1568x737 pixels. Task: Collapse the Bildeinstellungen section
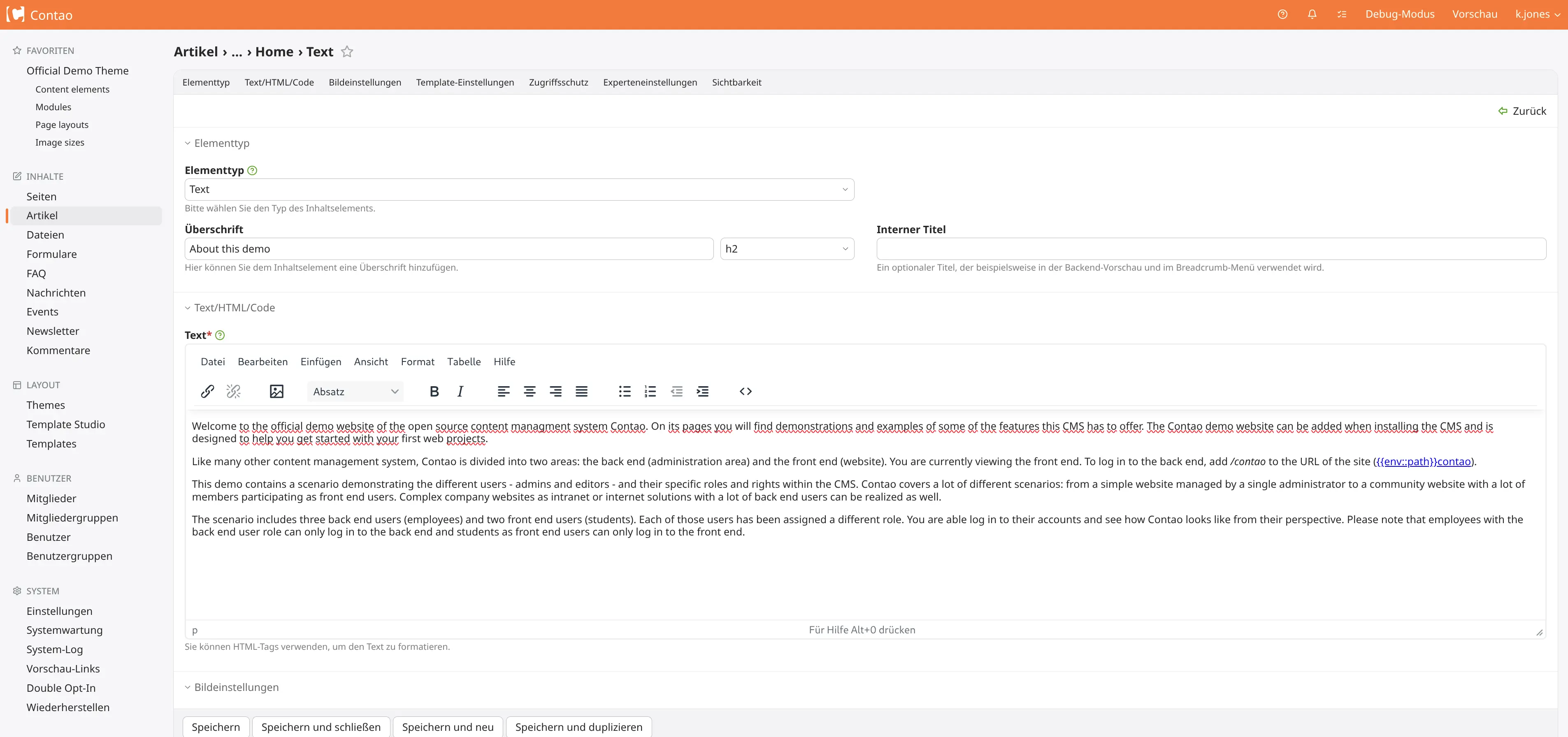232,687
